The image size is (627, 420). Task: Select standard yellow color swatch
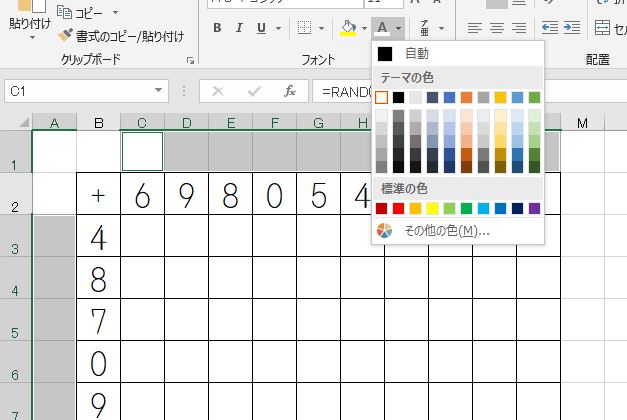[x=432, y=208]
